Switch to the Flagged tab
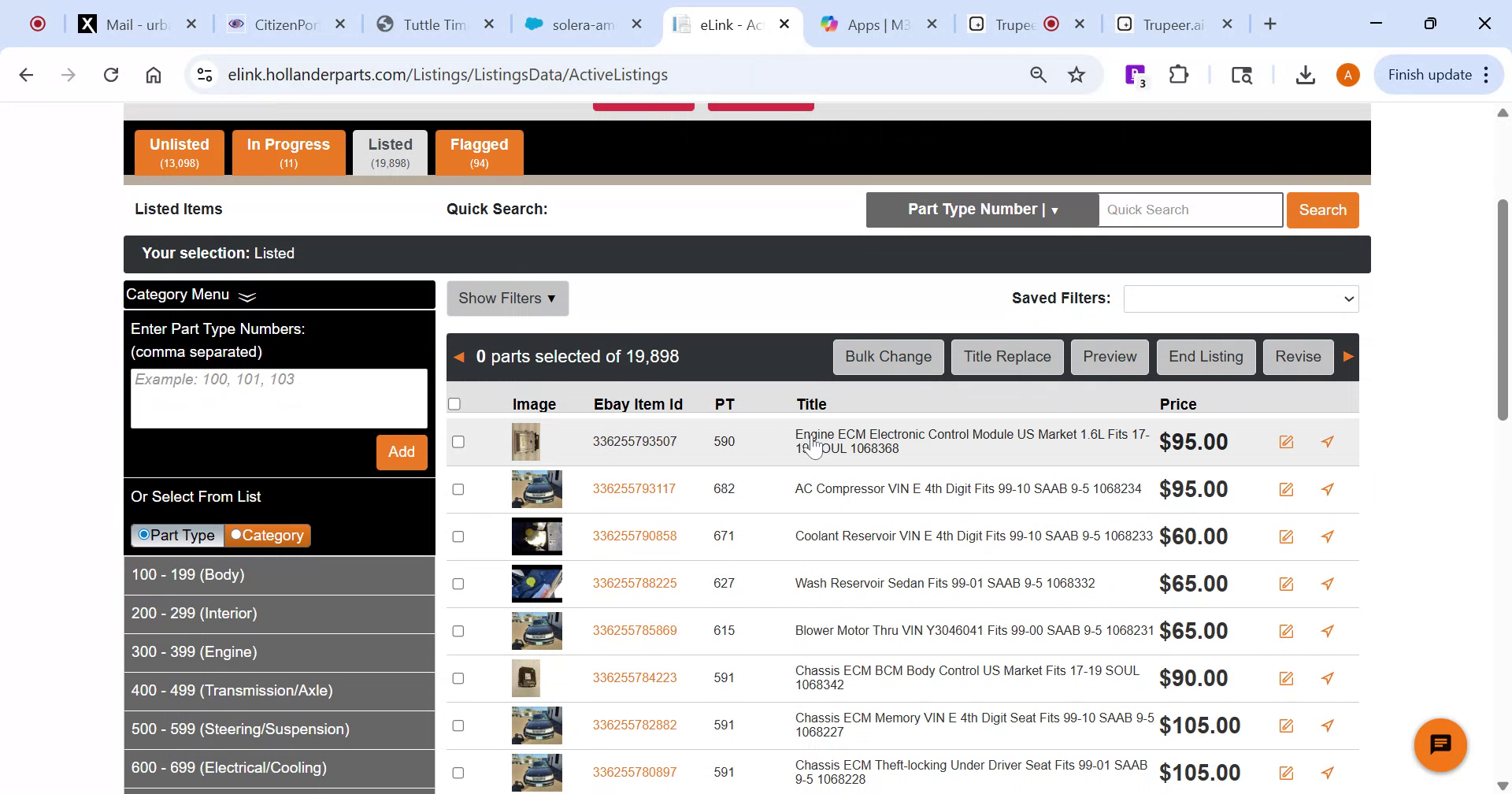This screenshot has height=794, width=1512. point(479,151)
